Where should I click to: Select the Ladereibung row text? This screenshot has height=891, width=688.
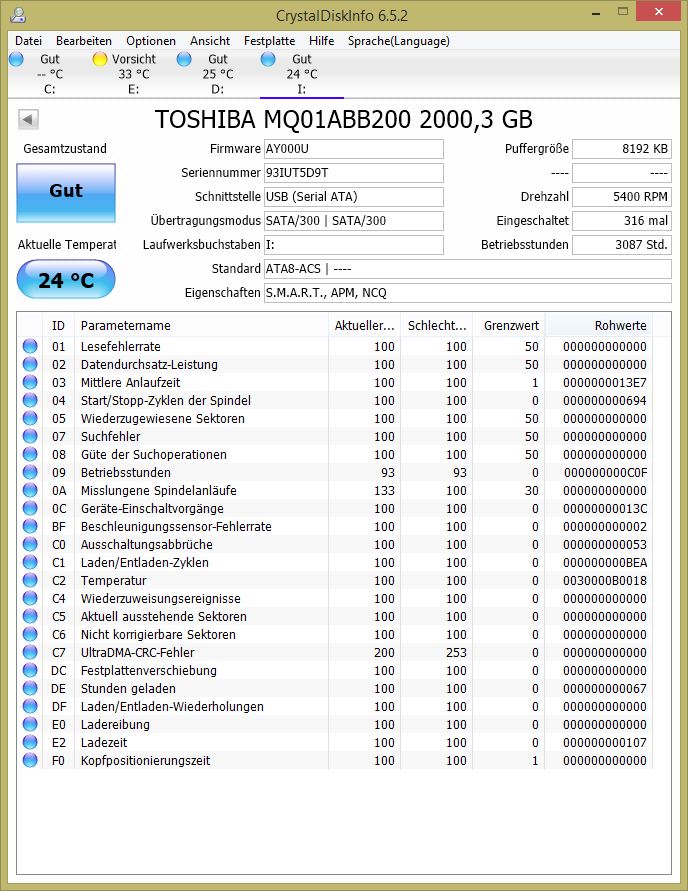[x=115, y=725]
